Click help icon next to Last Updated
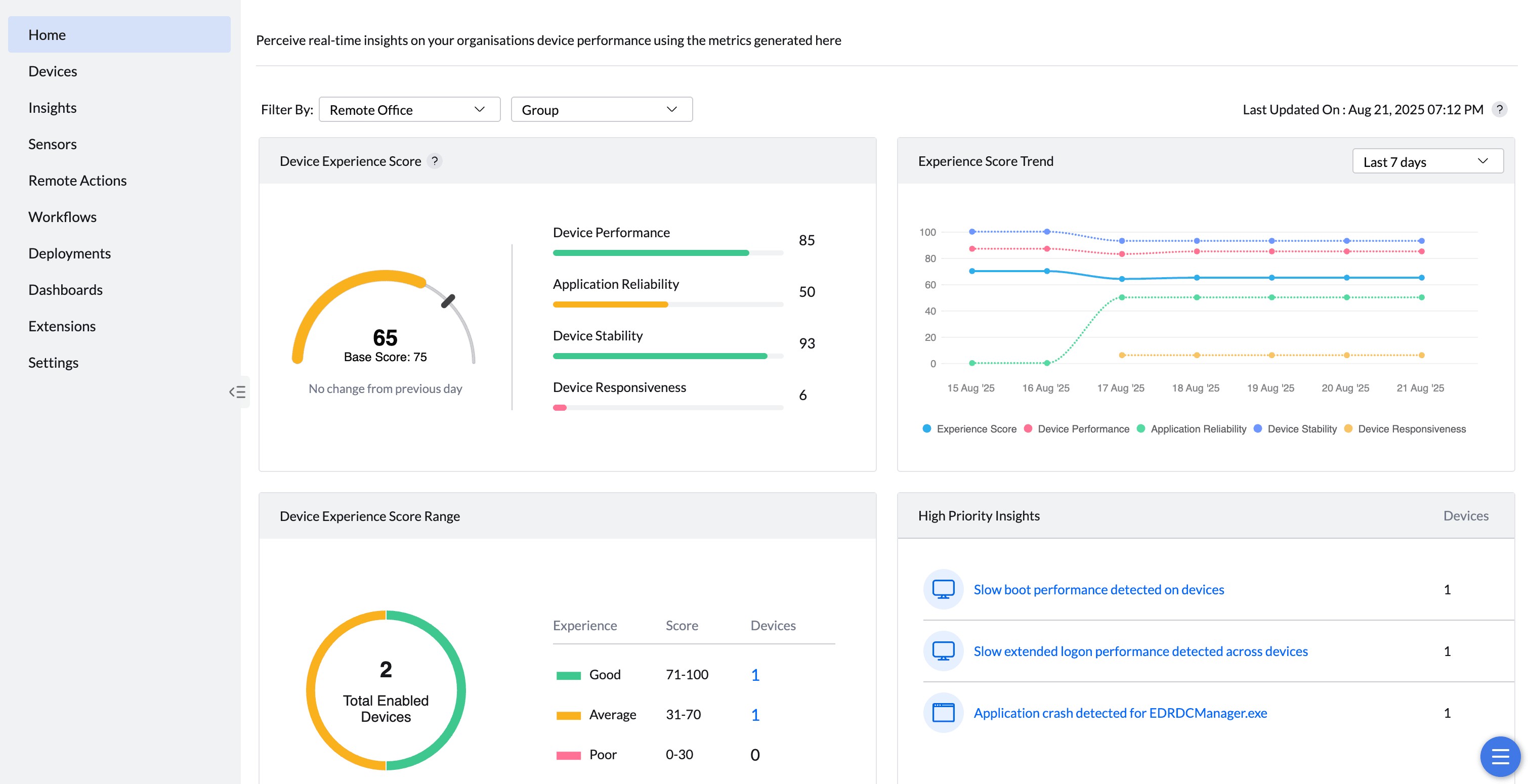 pos(1499,110)
